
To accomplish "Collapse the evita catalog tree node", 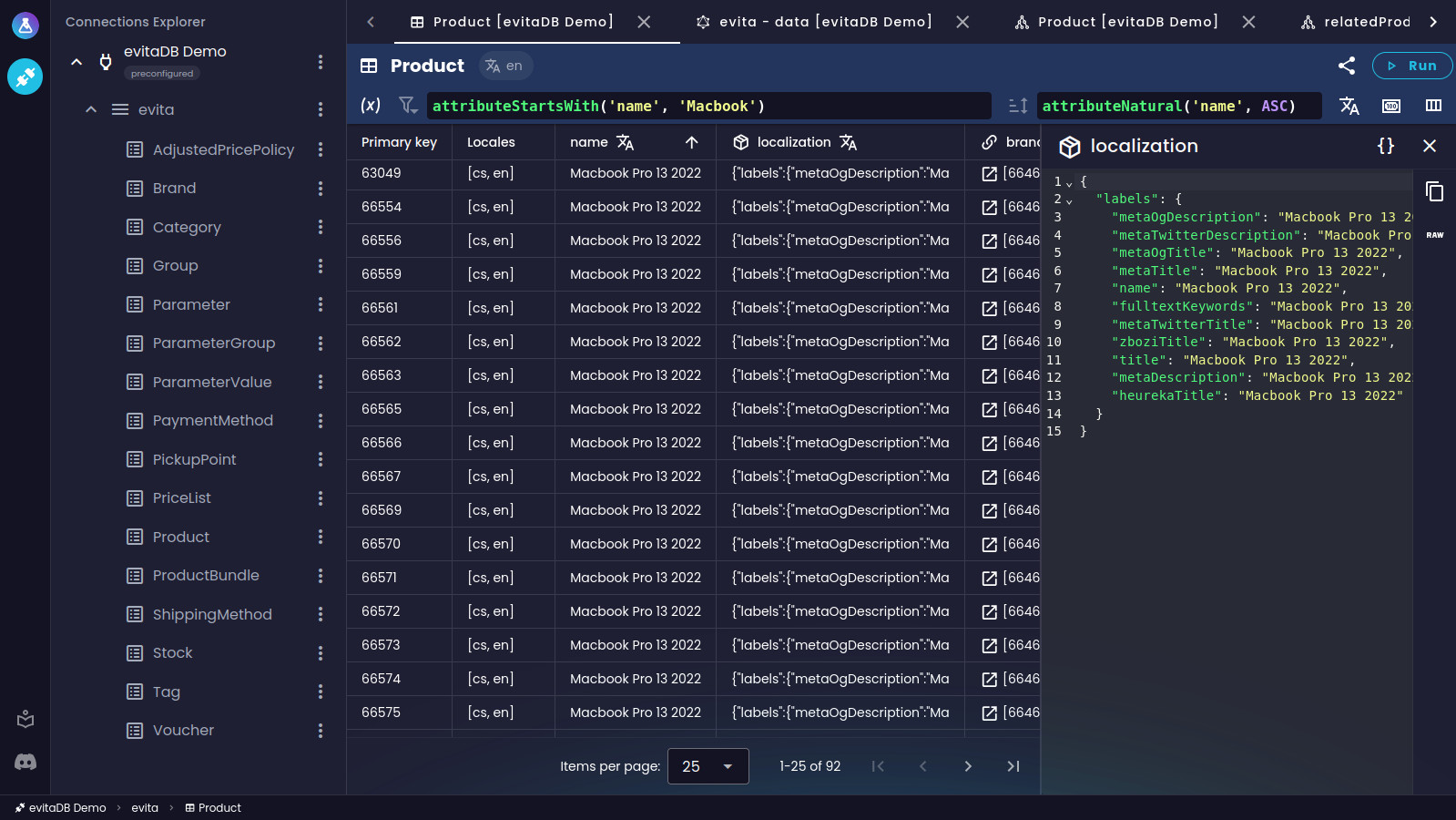I will pos(91,109).
